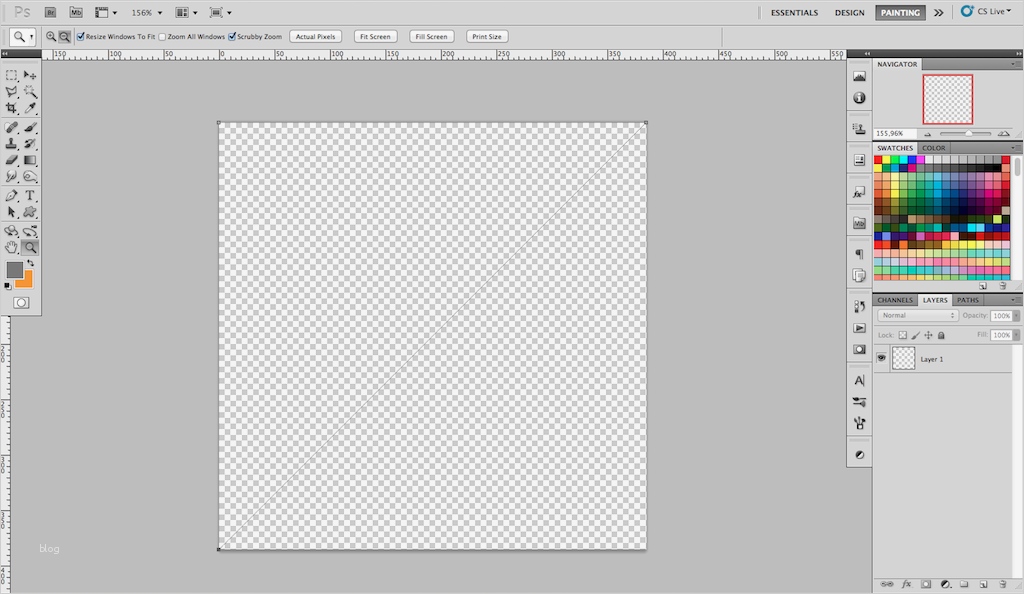Disable Scrubby Zoom checkbox
The image size is (1024, 594).
pos(232,37)
